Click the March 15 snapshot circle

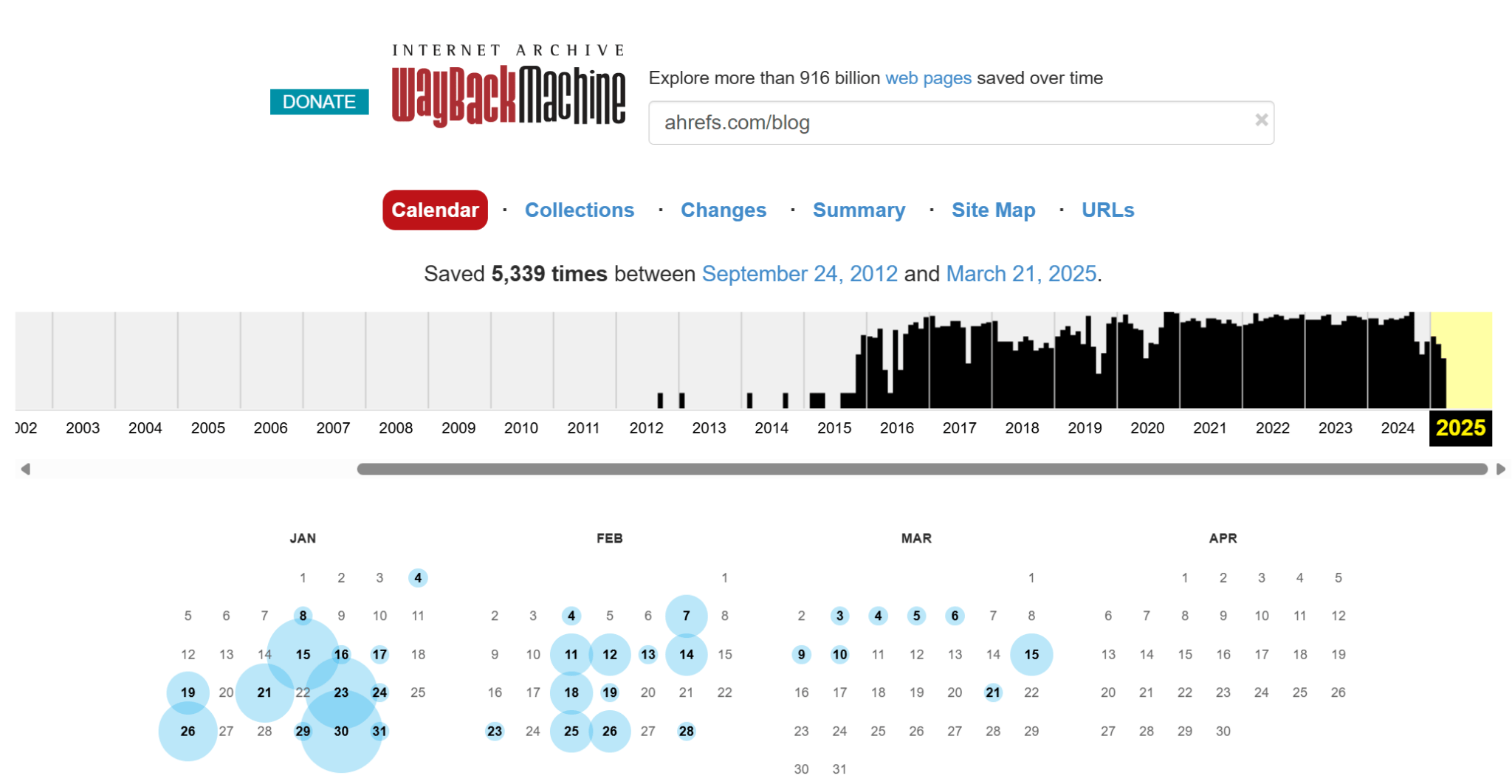(1031, 654)
